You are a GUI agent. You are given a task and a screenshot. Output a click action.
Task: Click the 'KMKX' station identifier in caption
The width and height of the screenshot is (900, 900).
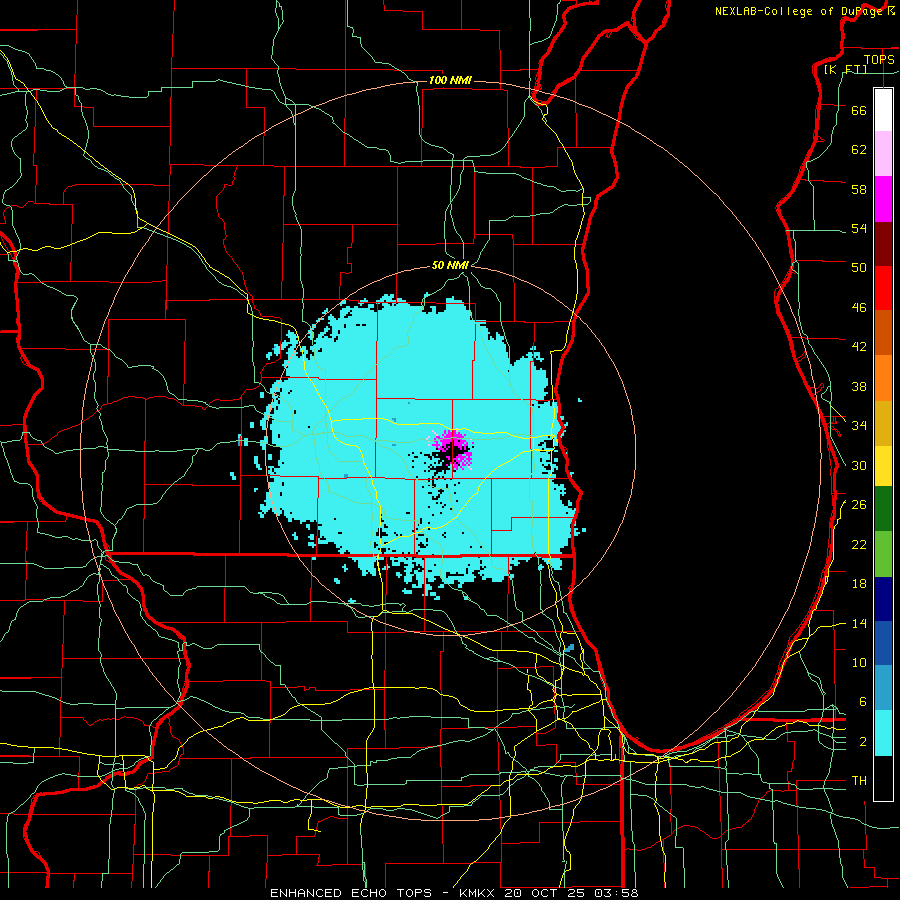pyautogui.click(x=479, y=893)
